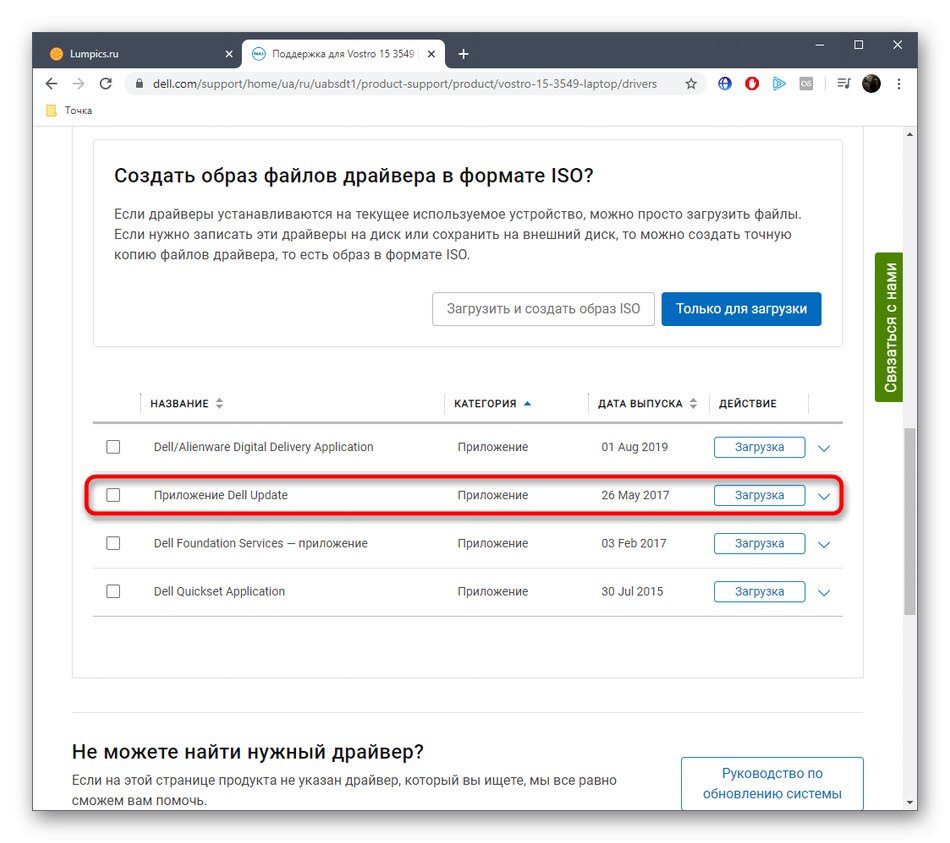Click the Chrome profile avatar
Image resolution: width=950 pixels, height=843 pixels.
[870, 84]
